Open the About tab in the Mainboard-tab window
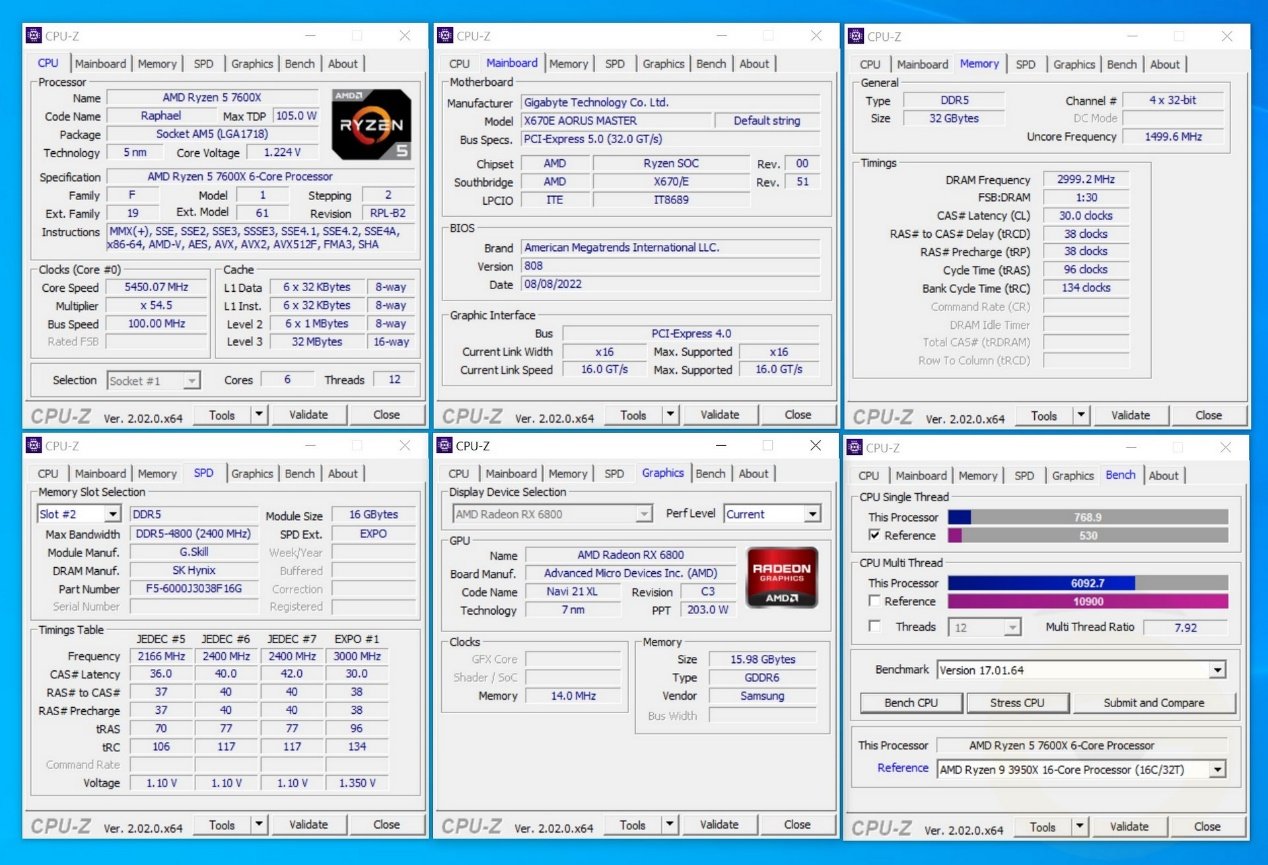This screenshot has width=1268, height=865. (x=755, y=64)
